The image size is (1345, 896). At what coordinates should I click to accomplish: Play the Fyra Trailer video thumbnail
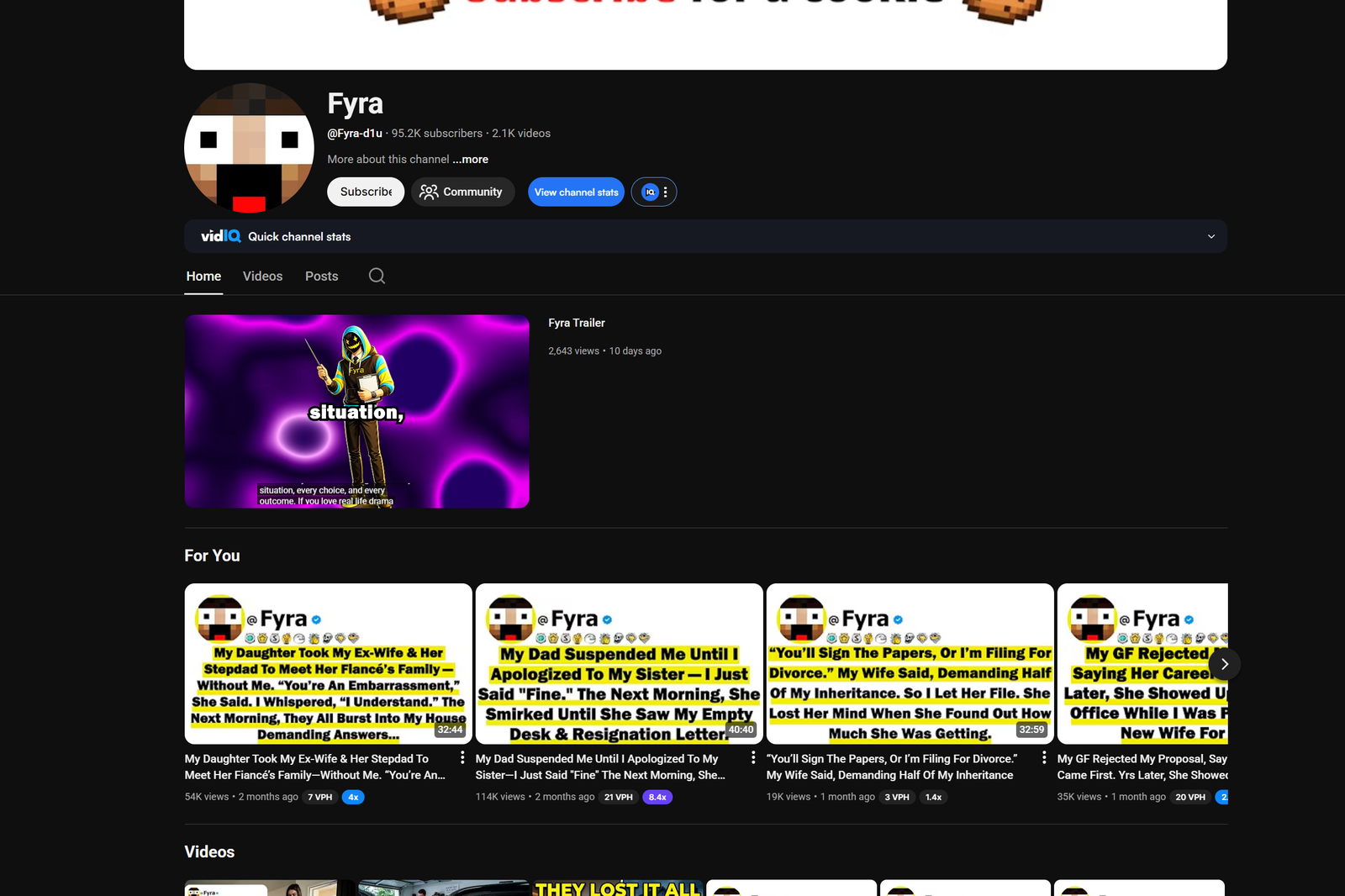click(x=356, y=411)
